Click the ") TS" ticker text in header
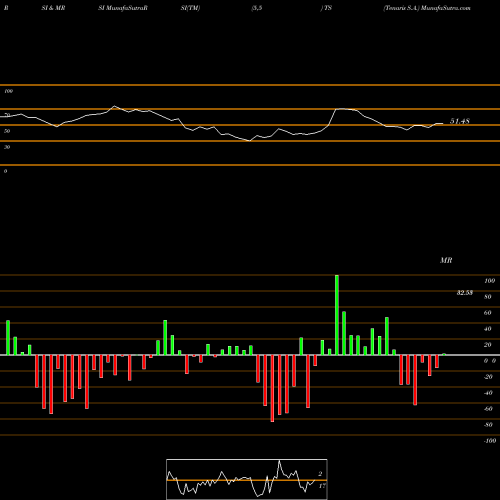Screen dimensions: 500x500 (326, 8)
